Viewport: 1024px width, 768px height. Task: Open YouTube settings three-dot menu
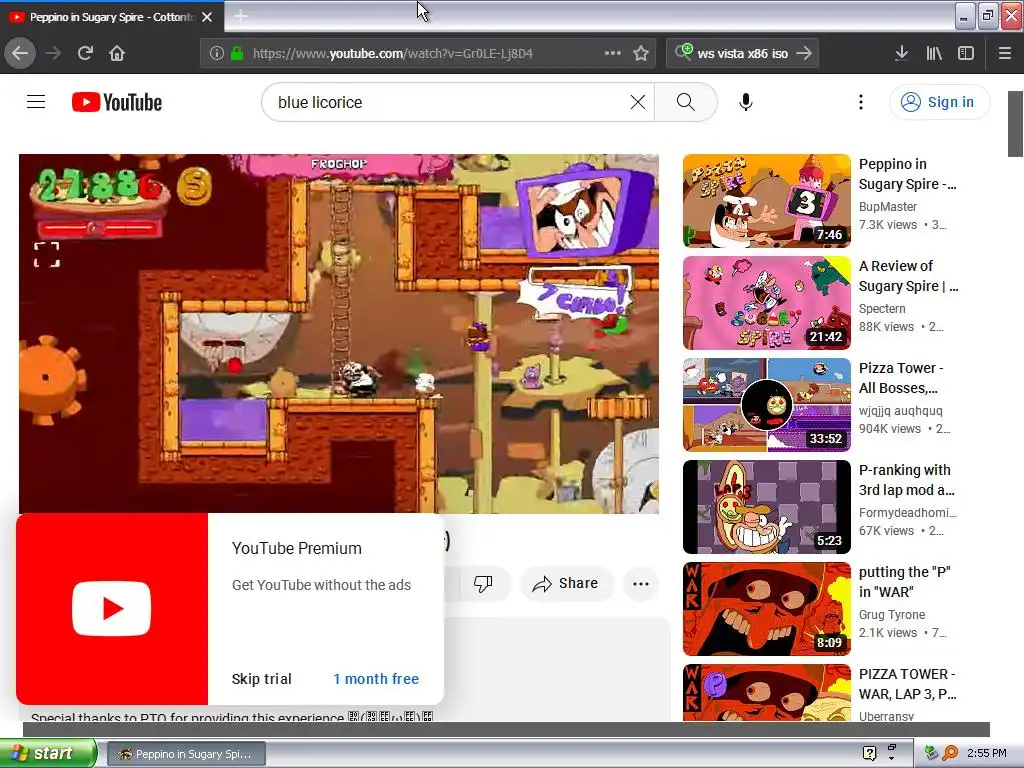861,102
